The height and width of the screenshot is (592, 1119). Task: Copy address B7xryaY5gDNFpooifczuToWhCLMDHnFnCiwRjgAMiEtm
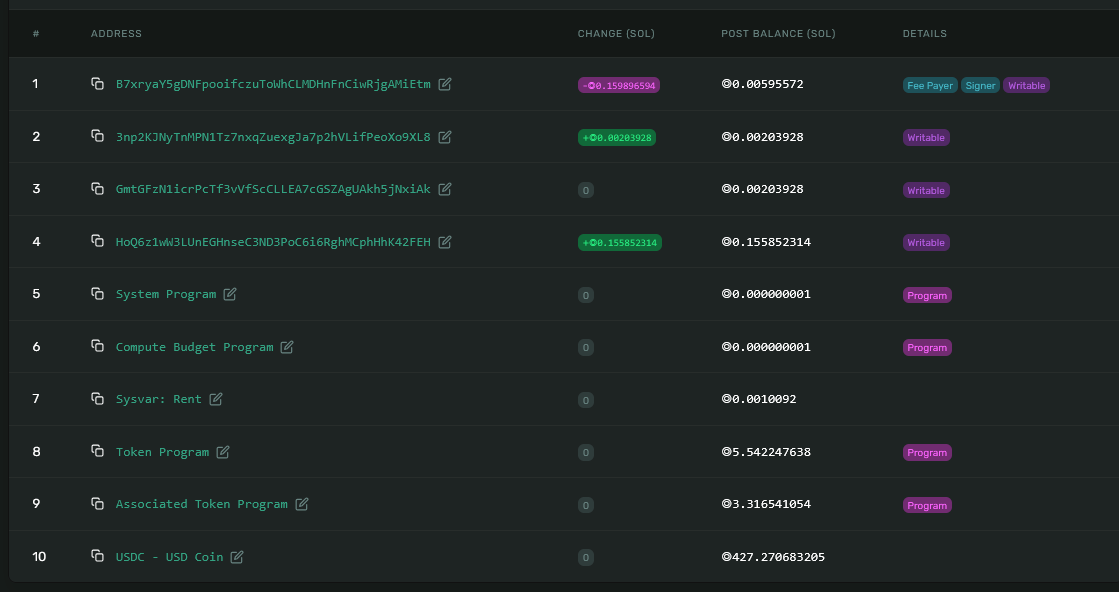point(97,84)
